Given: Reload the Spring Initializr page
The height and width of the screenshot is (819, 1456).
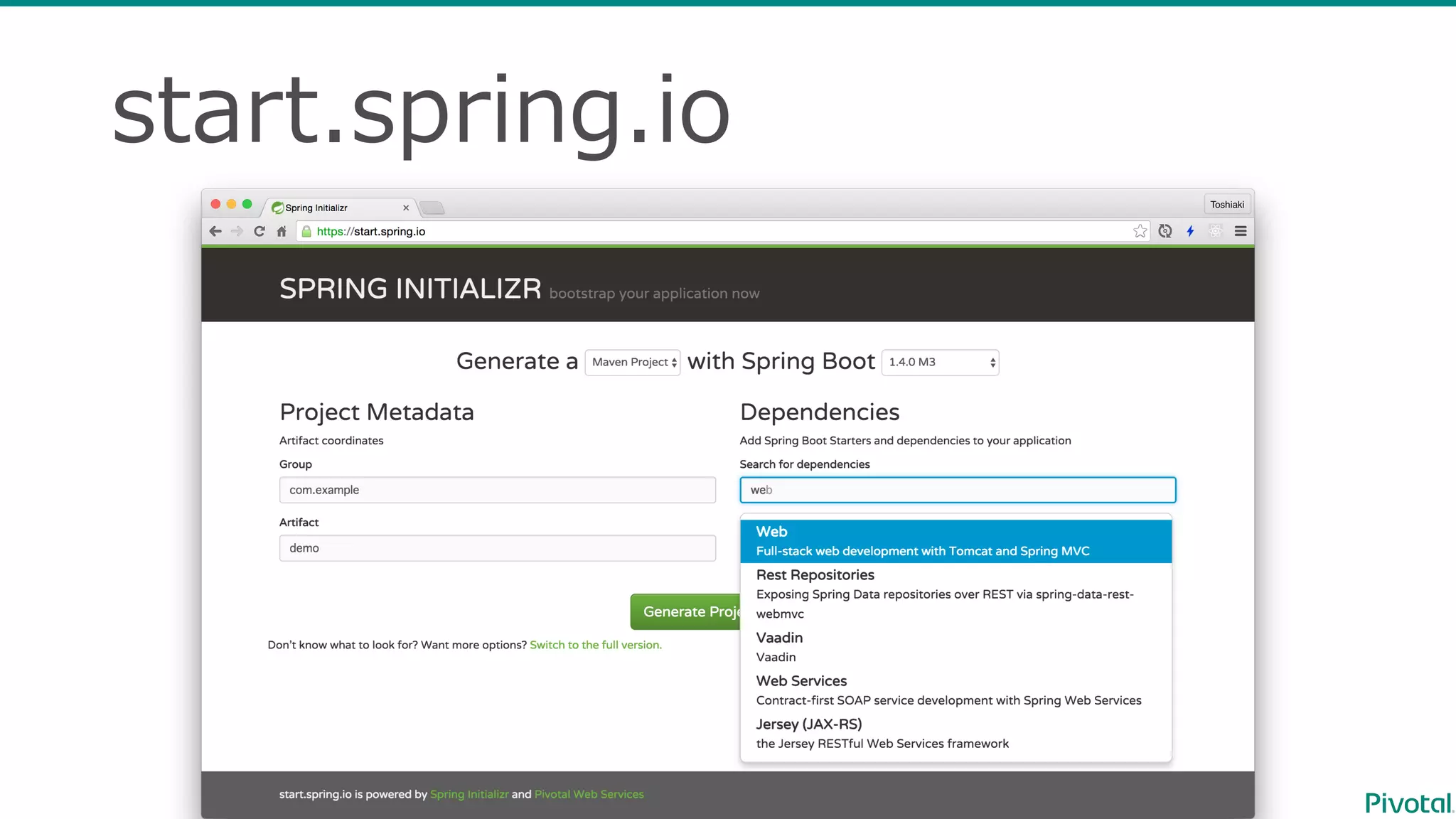Looking at the screenshot, I should coord(259,231).
